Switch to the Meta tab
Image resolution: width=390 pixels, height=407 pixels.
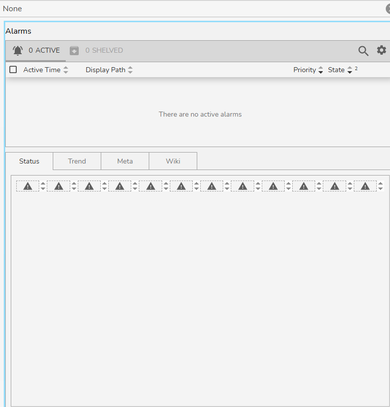pyautogui.click(x=125, y=161)
